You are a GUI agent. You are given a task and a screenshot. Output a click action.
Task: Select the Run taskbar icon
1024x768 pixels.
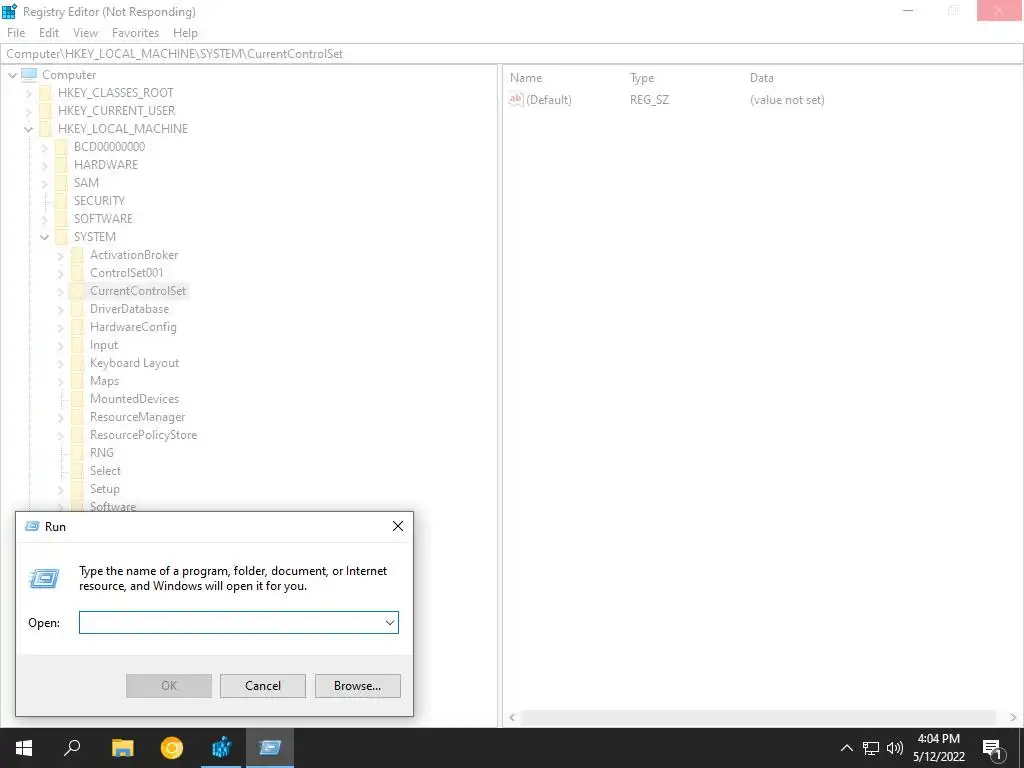coord(270,748)
